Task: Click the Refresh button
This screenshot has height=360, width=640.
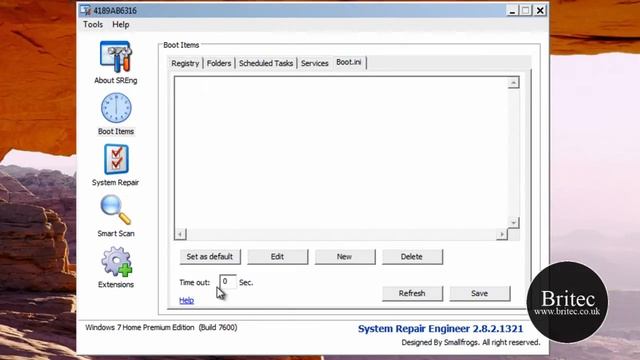Action: coord(412,293)
